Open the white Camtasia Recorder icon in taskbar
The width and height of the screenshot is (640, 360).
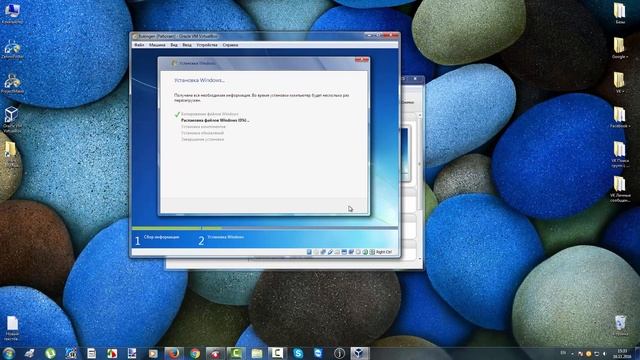(277, 353)
